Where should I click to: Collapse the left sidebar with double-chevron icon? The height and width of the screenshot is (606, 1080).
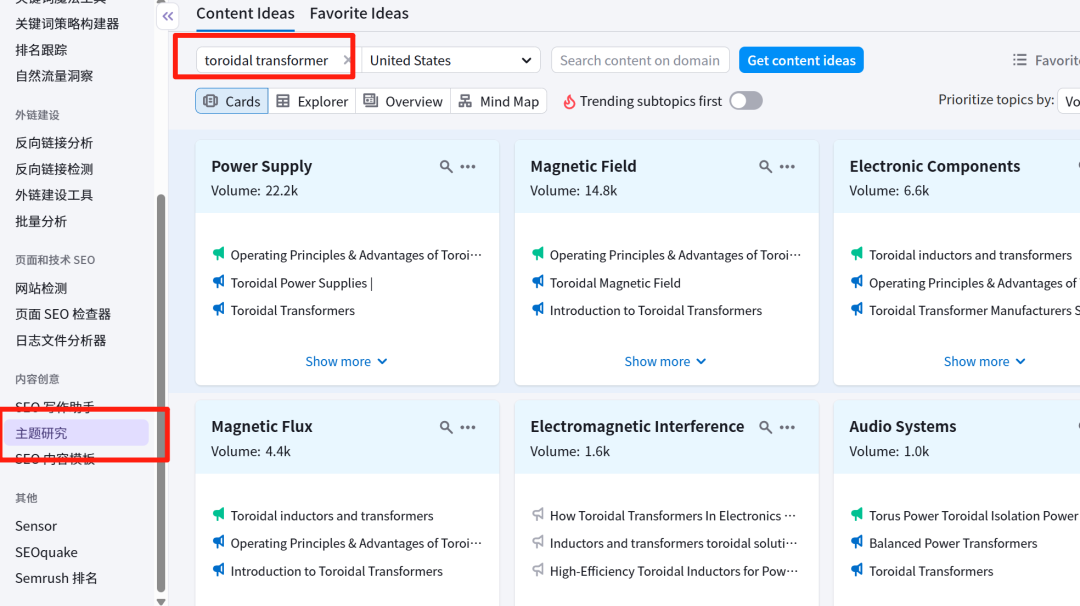(168, 16)
